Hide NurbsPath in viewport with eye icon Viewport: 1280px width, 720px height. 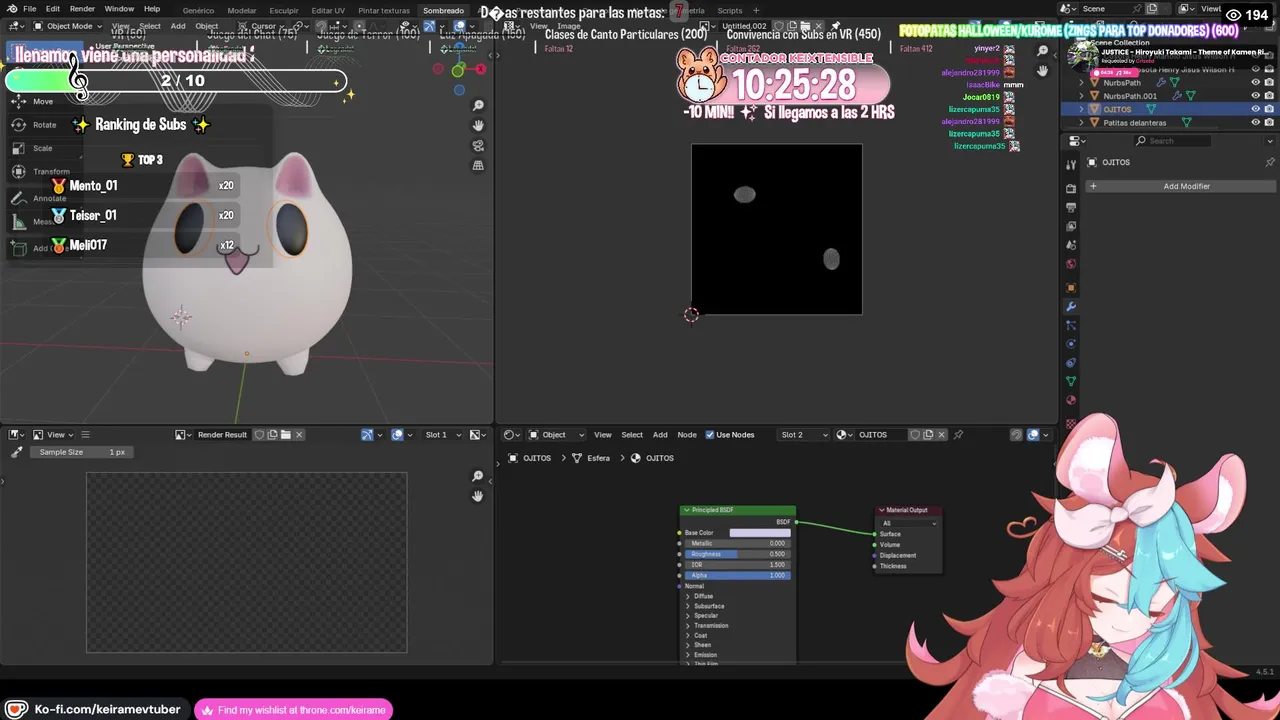click(1256, 83)
